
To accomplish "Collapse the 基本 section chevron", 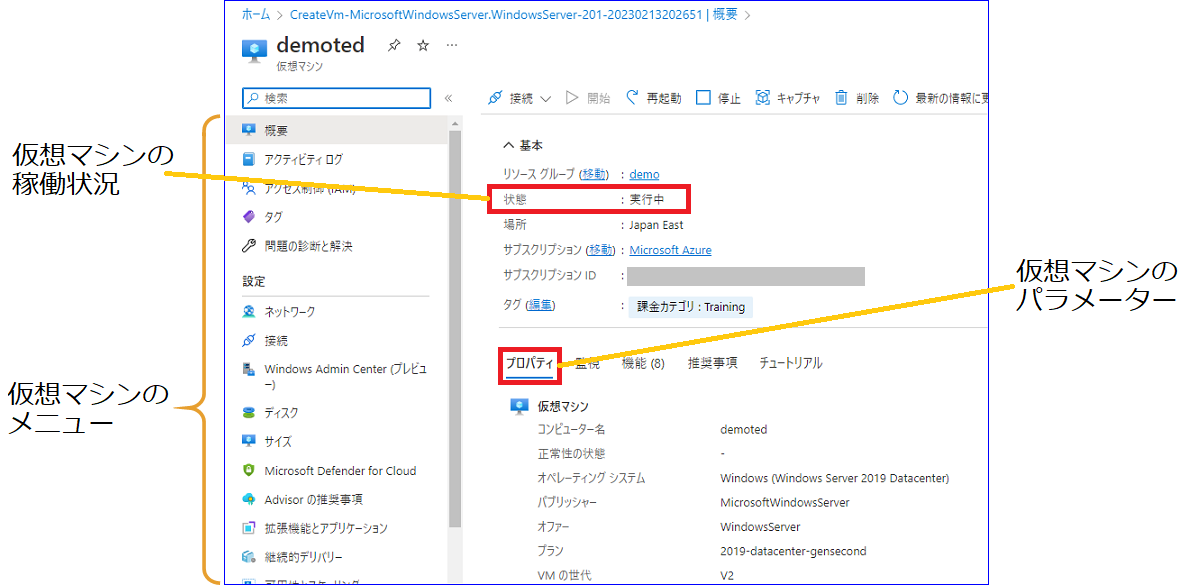I will point(509,145).
